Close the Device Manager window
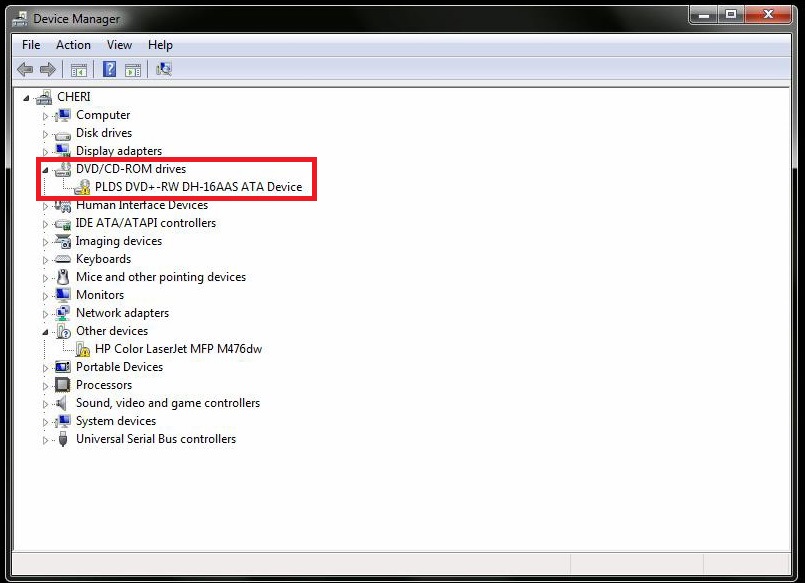Screen dimensions: 805x583 (x=768, y=15)
